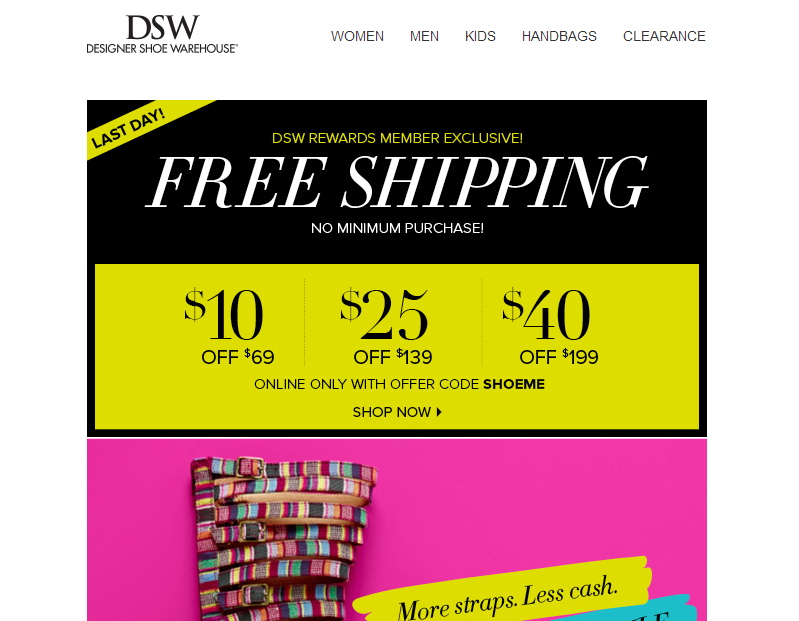Click the arrow beside SHOP NOW

(x=439, y=412)
